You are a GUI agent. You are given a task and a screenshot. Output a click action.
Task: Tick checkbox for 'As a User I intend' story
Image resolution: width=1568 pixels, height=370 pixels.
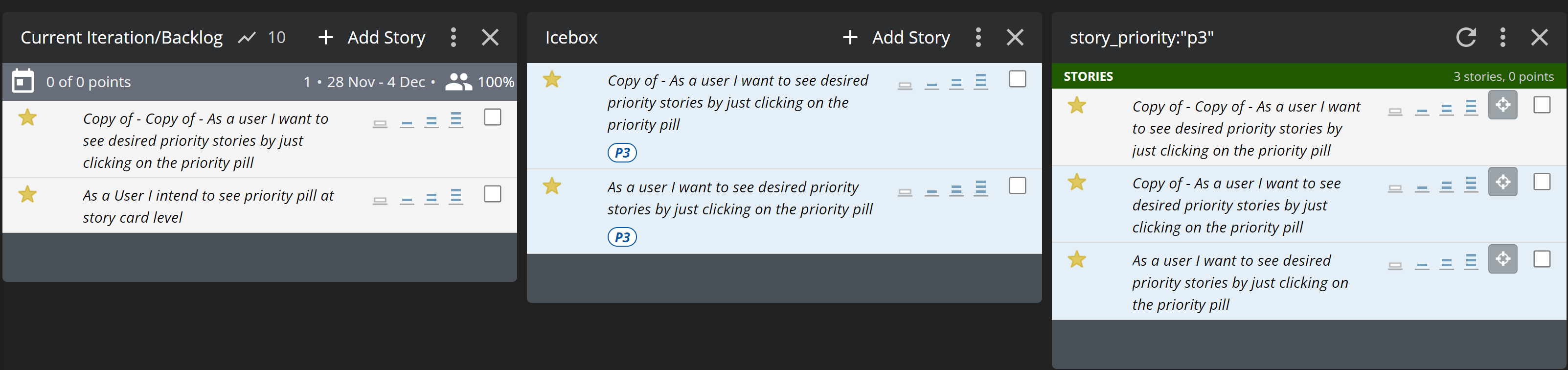coord(493,194)
